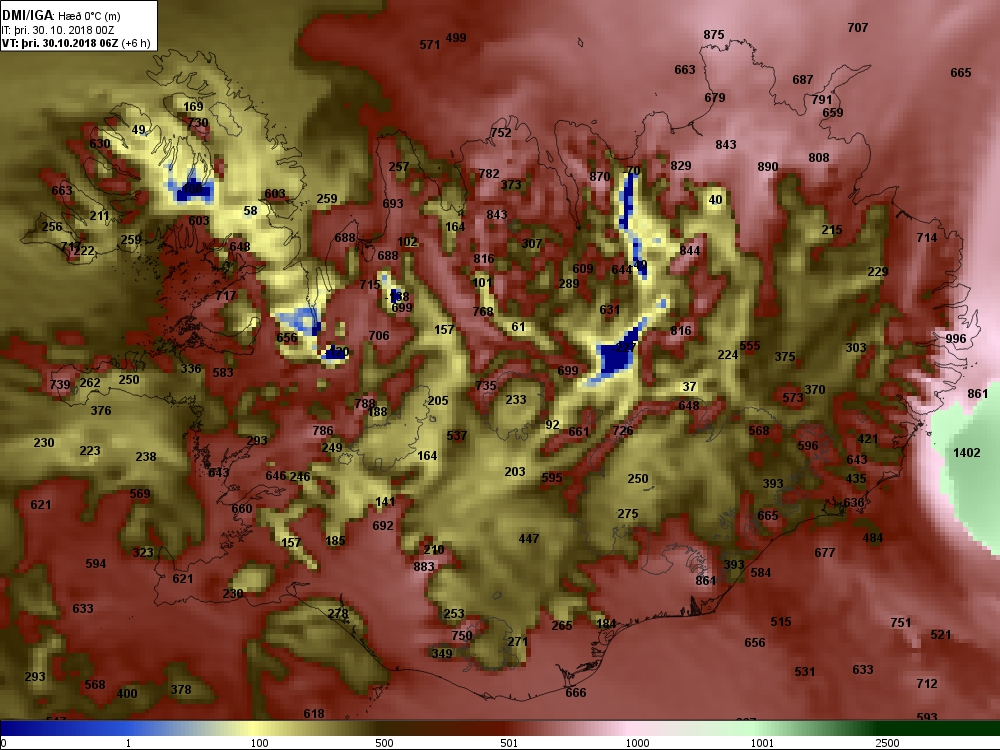Viewport: 1000px width, 750px height.
Task: Click the value '323' in the southwest
Action: tap(143, 552)
